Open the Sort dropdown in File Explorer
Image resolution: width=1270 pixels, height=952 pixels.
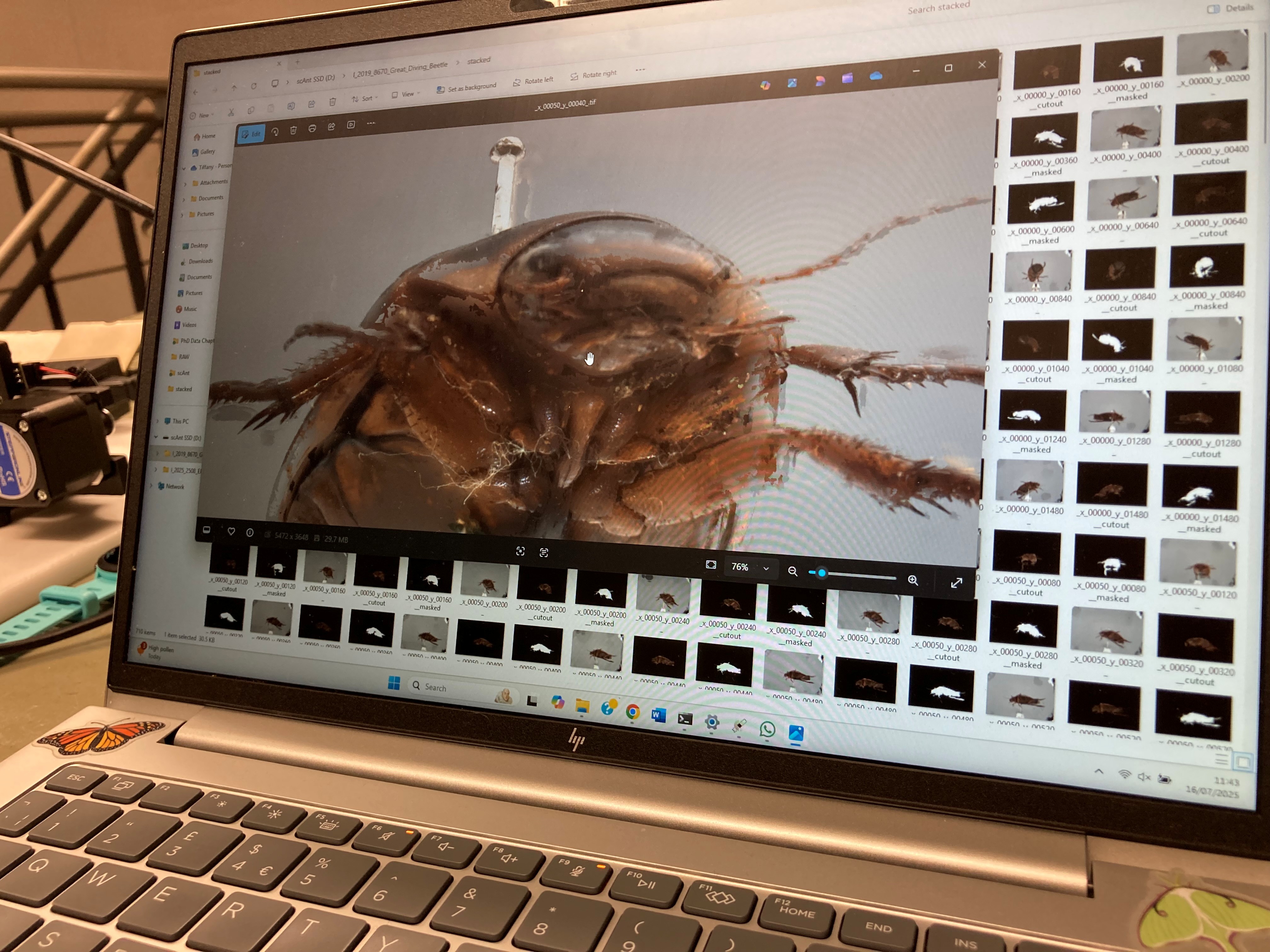click(364, 99)
